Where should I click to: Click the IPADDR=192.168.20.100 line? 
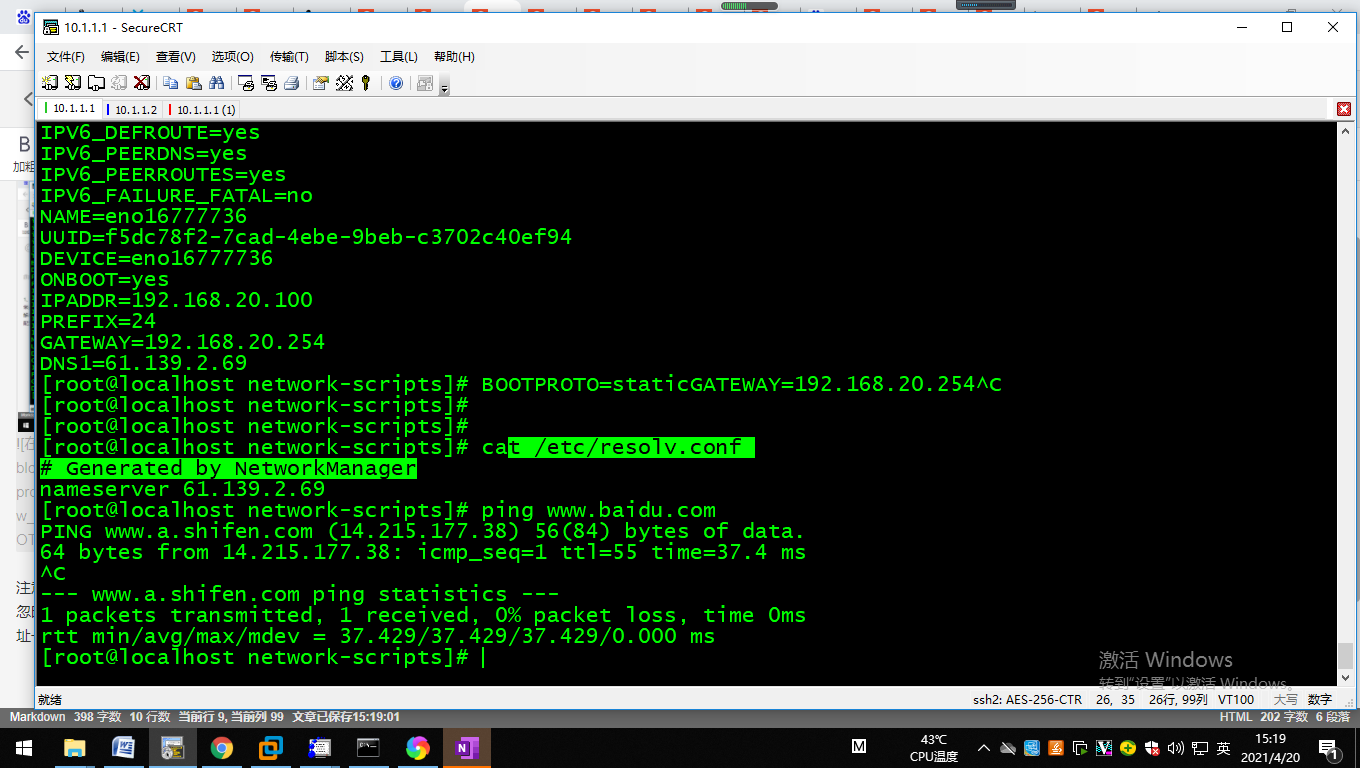point(176,300)
